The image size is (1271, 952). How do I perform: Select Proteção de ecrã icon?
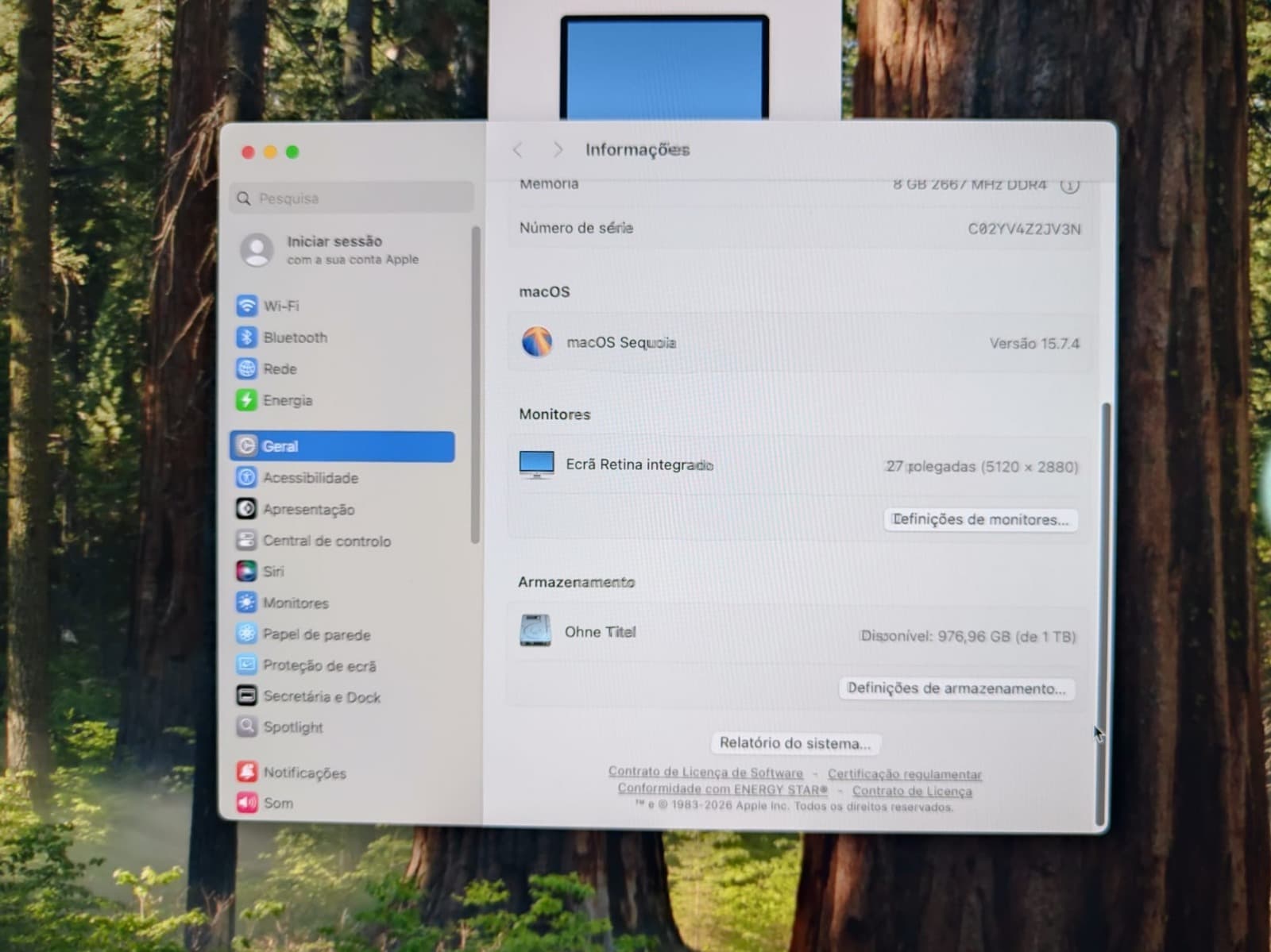(x=246, y=665)
